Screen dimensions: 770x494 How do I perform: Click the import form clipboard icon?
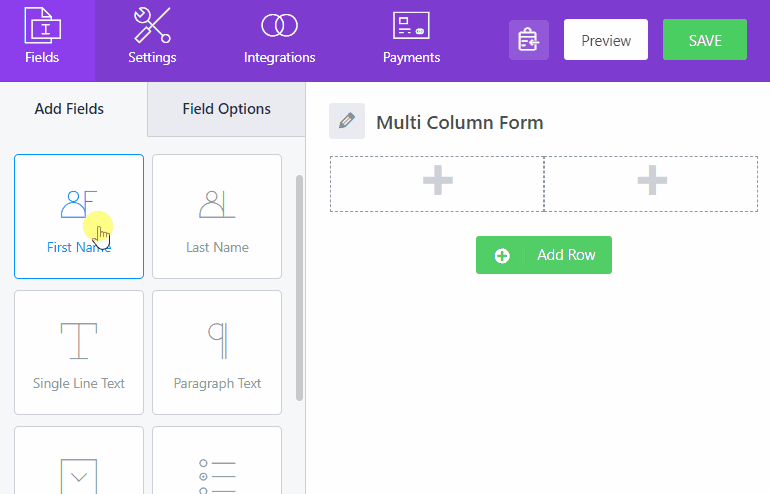pos(528,40)
